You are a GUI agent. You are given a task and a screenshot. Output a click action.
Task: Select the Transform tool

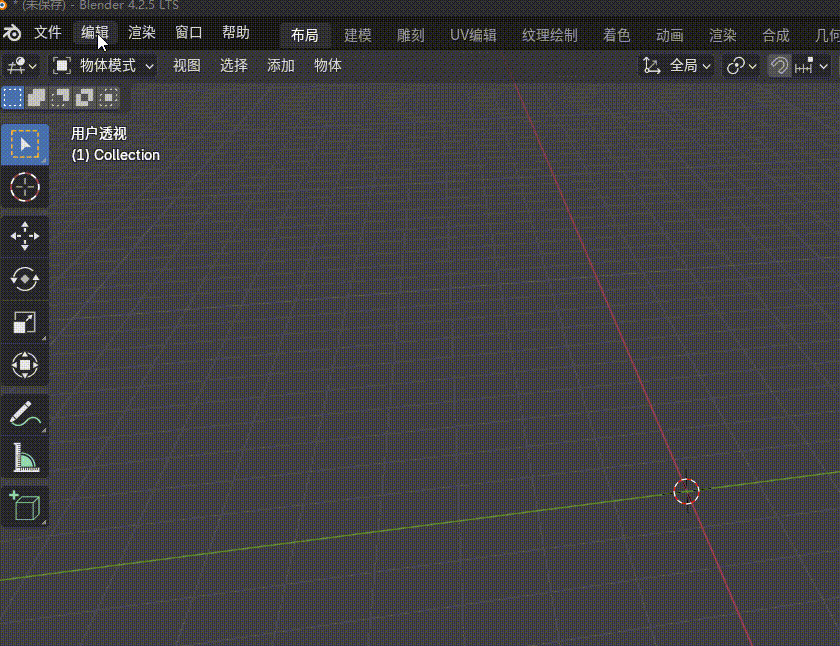tap(24, 365)
